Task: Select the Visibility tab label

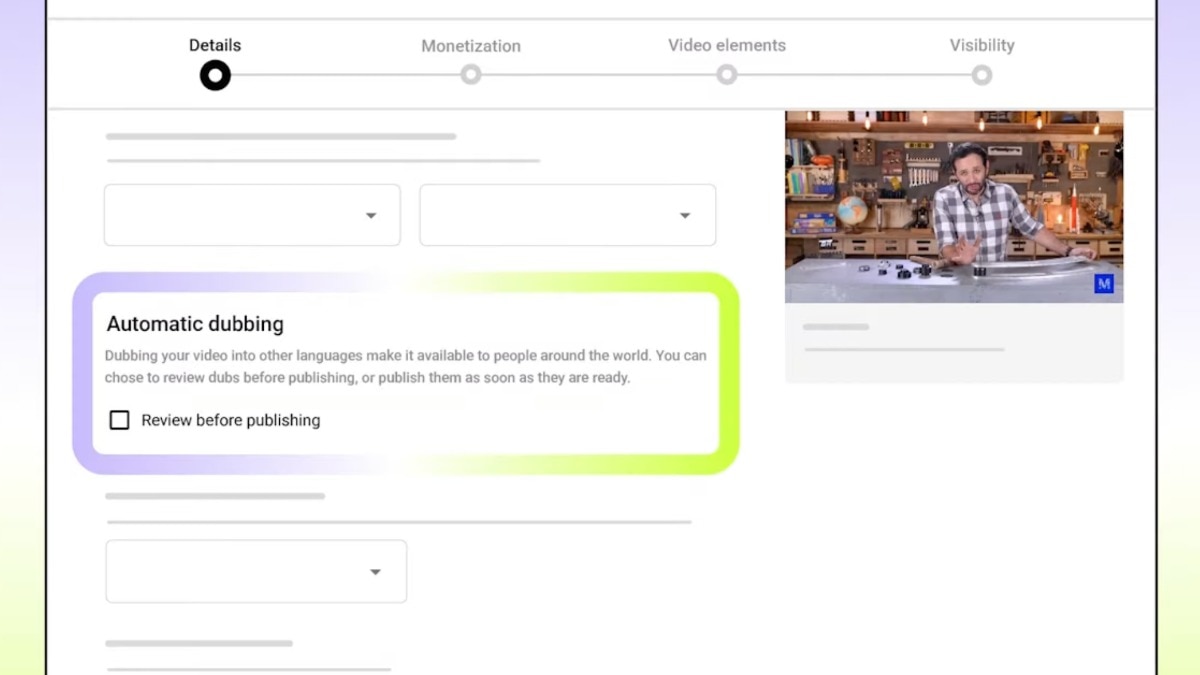Action: [x=982, y=45]
